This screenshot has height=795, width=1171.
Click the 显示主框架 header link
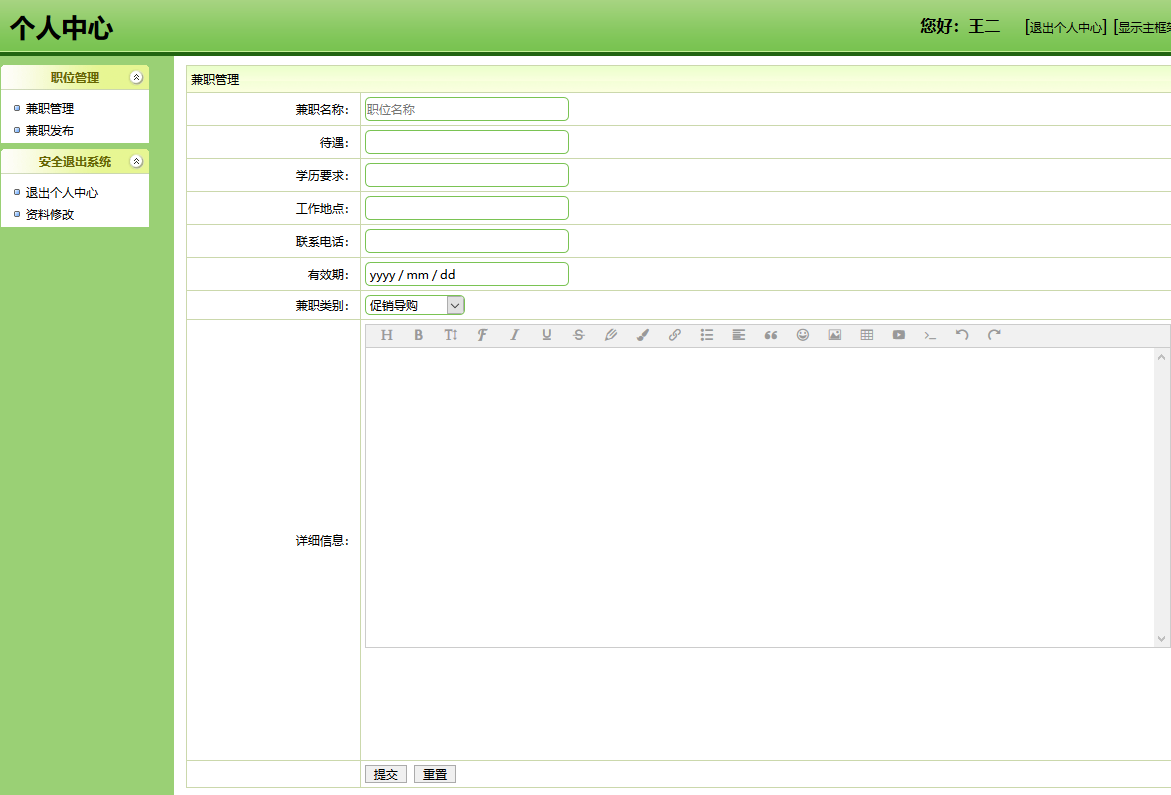coord(1143,28)
